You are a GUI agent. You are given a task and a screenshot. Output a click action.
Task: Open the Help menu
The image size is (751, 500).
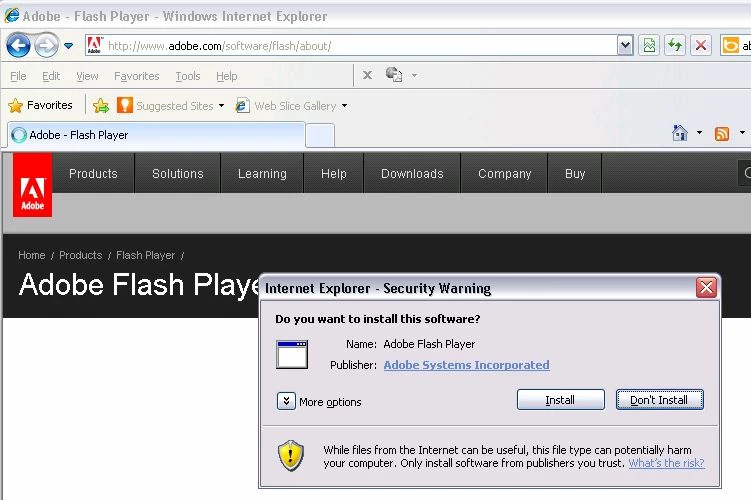tap(227, 76)
